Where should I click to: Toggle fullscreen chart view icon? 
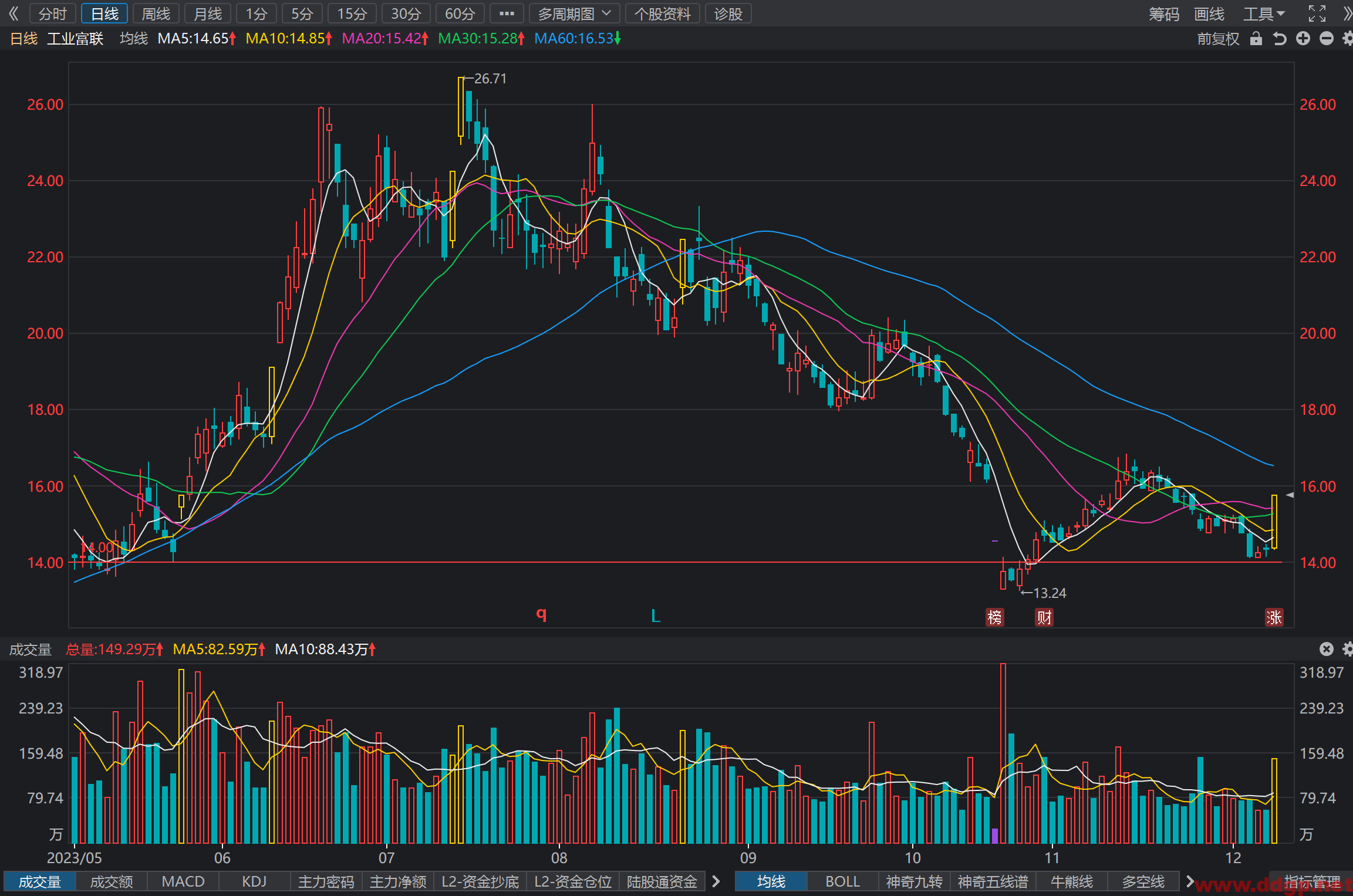1317,13
